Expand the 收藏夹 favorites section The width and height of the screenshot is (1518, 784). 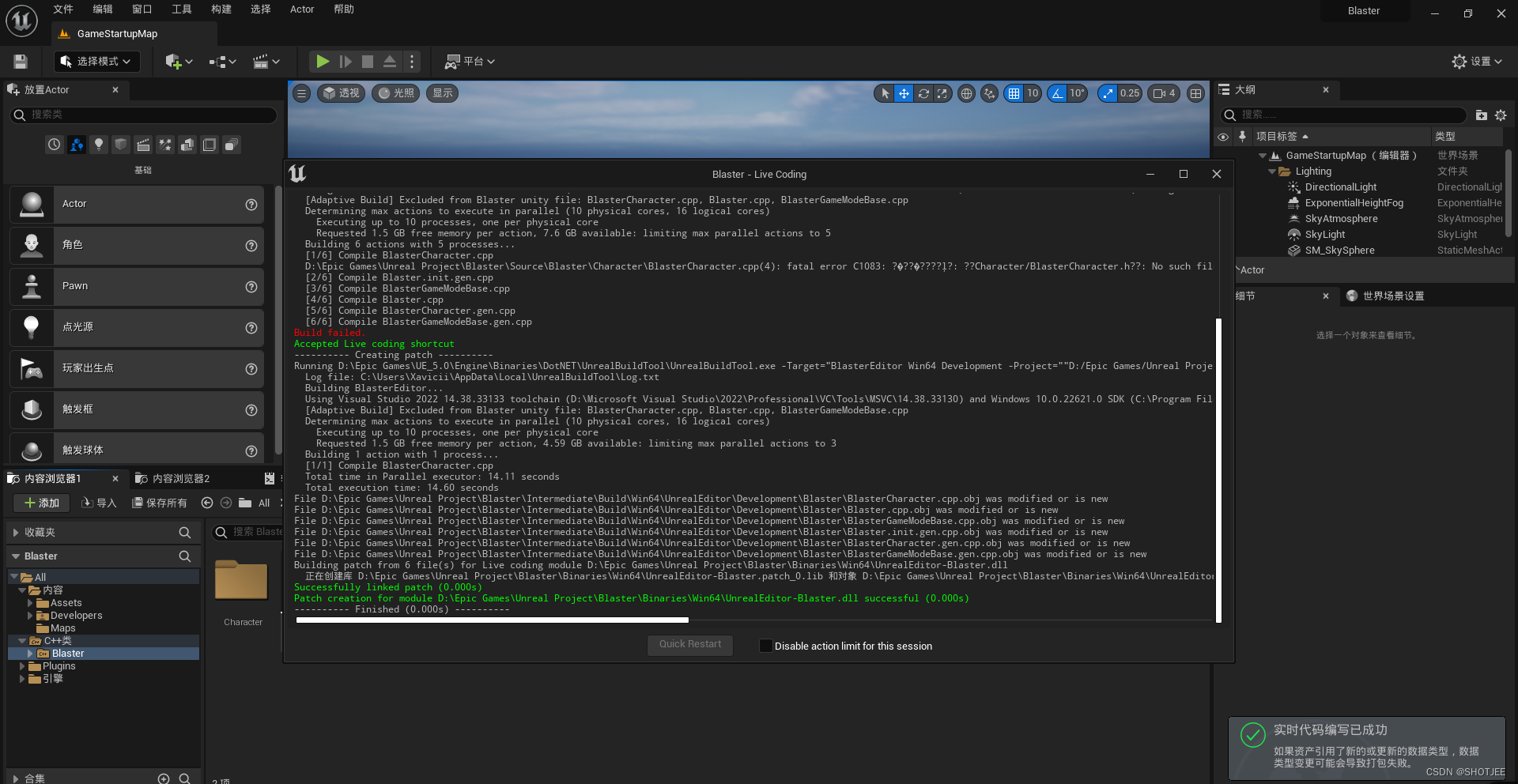click(x=16, y=533)
